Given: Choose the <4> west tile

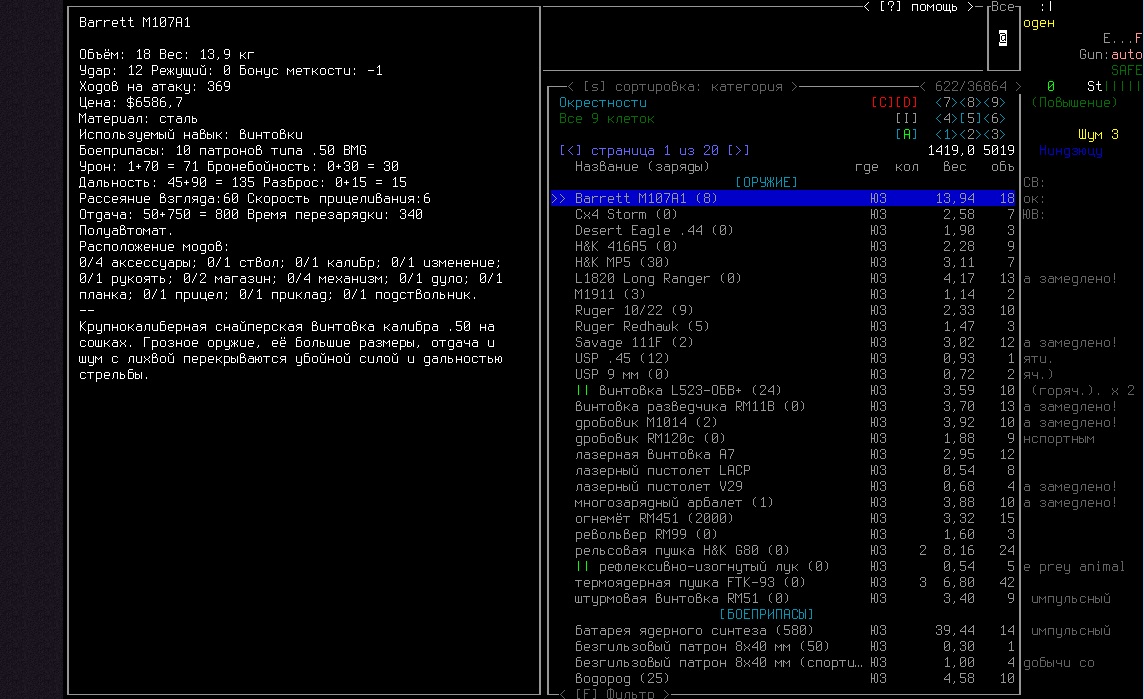Looking at the screenshot, I should [x=946, y=119].
